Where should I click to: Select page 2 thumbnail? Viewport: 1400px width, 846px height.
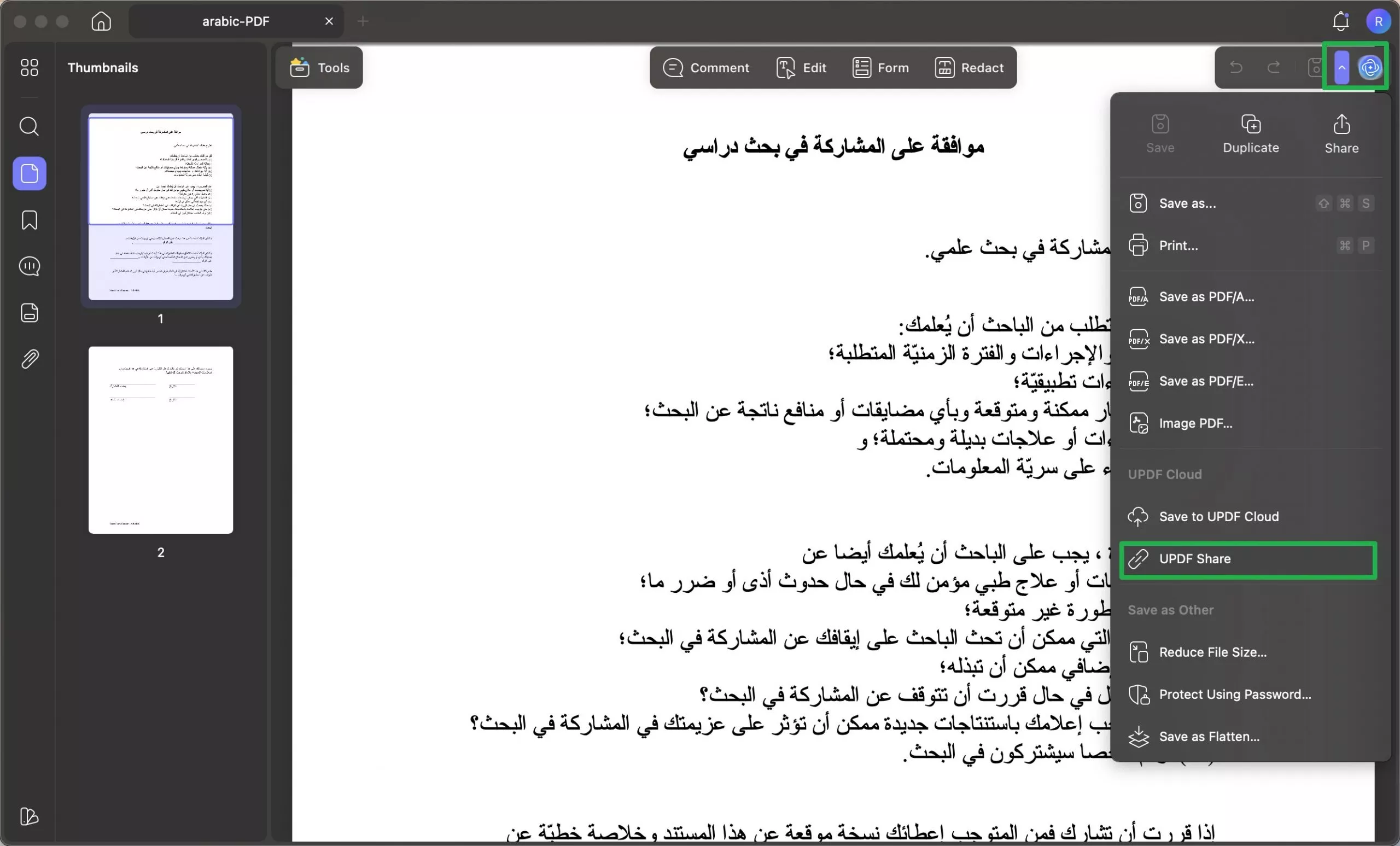pos(160,440)
